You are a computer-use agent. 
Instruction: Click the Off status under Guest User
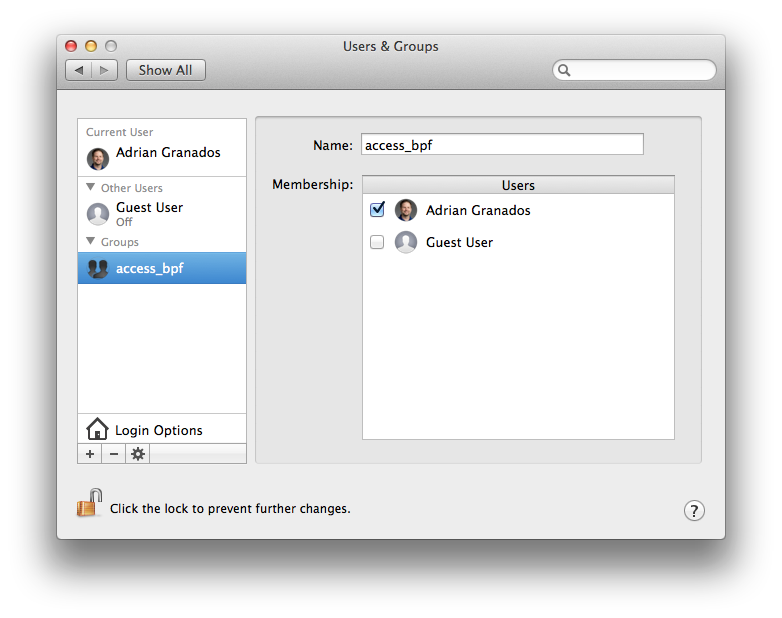coord(124,222)
